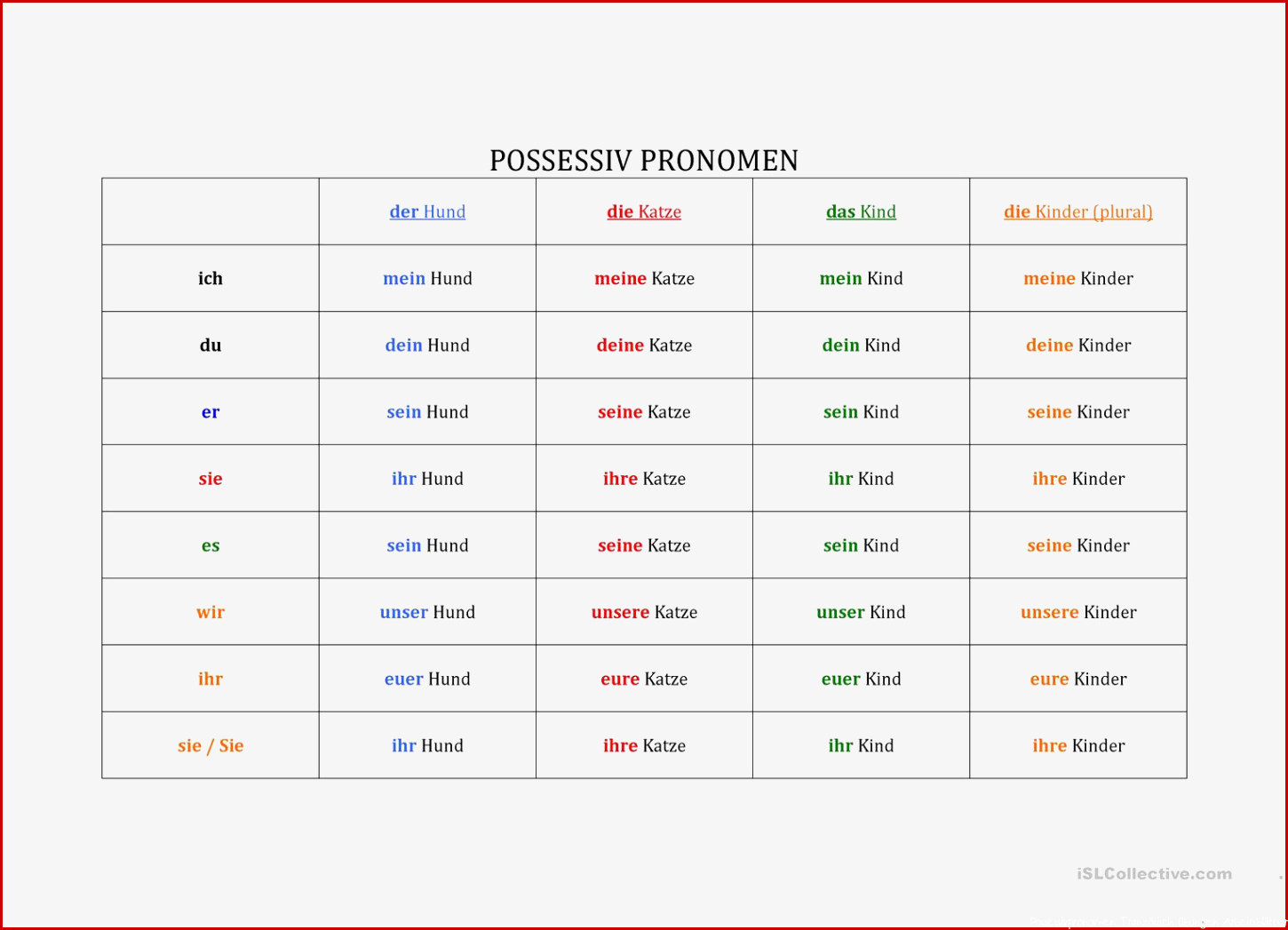Select the 'dein Kind' cell
Screen dimensions: 1288x930
tap(861, 345)
